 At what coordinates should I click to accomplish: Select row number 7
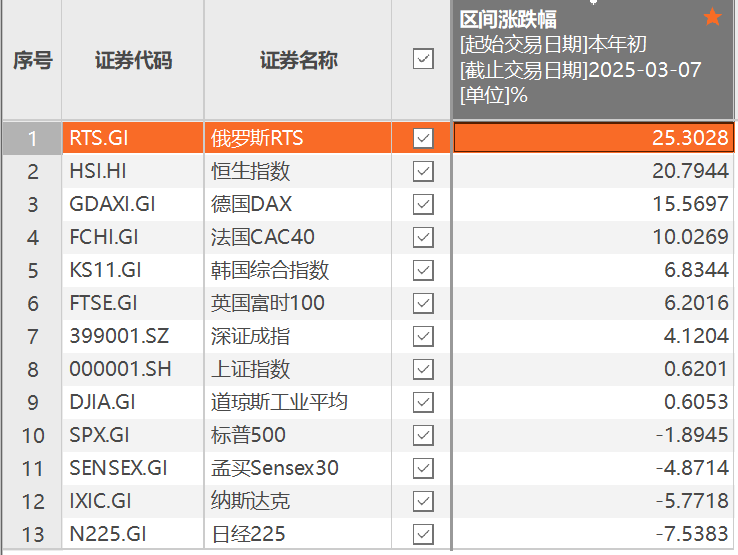(x=32, y=336)
